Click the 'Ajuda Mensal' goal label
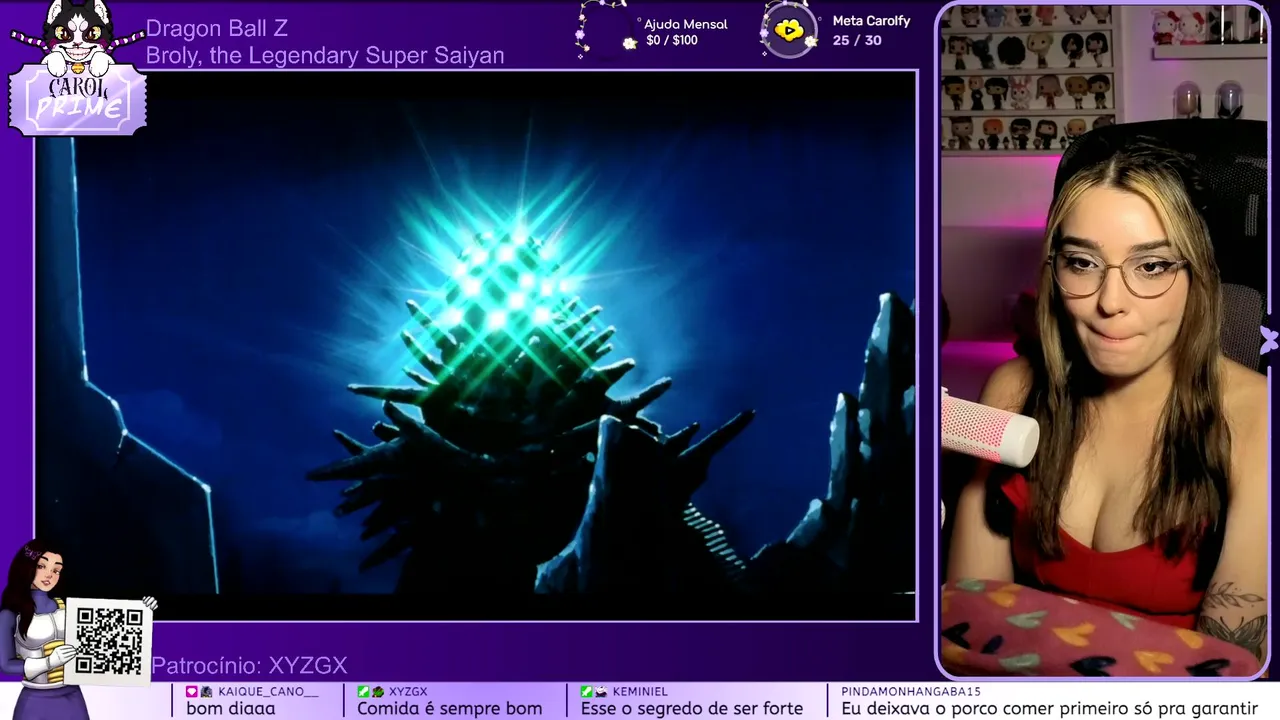This screenshot has height=720, width=1280. tap(686, 24)
